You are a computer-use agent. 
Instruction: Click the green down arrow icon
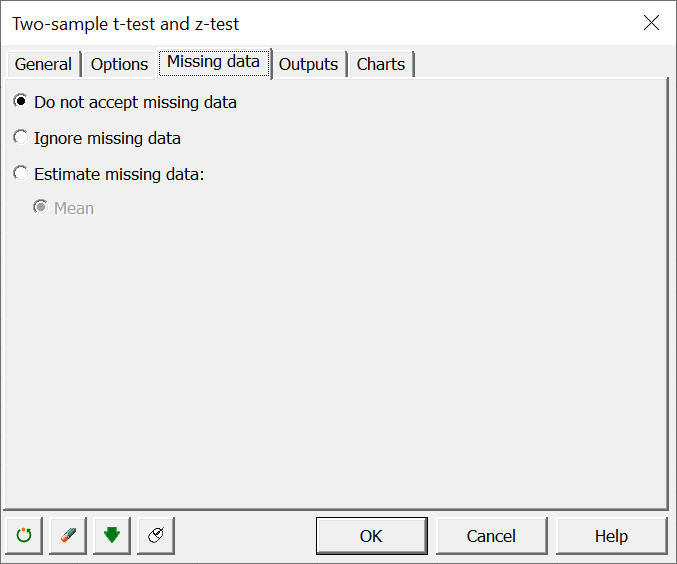click(x=112, y=535)
